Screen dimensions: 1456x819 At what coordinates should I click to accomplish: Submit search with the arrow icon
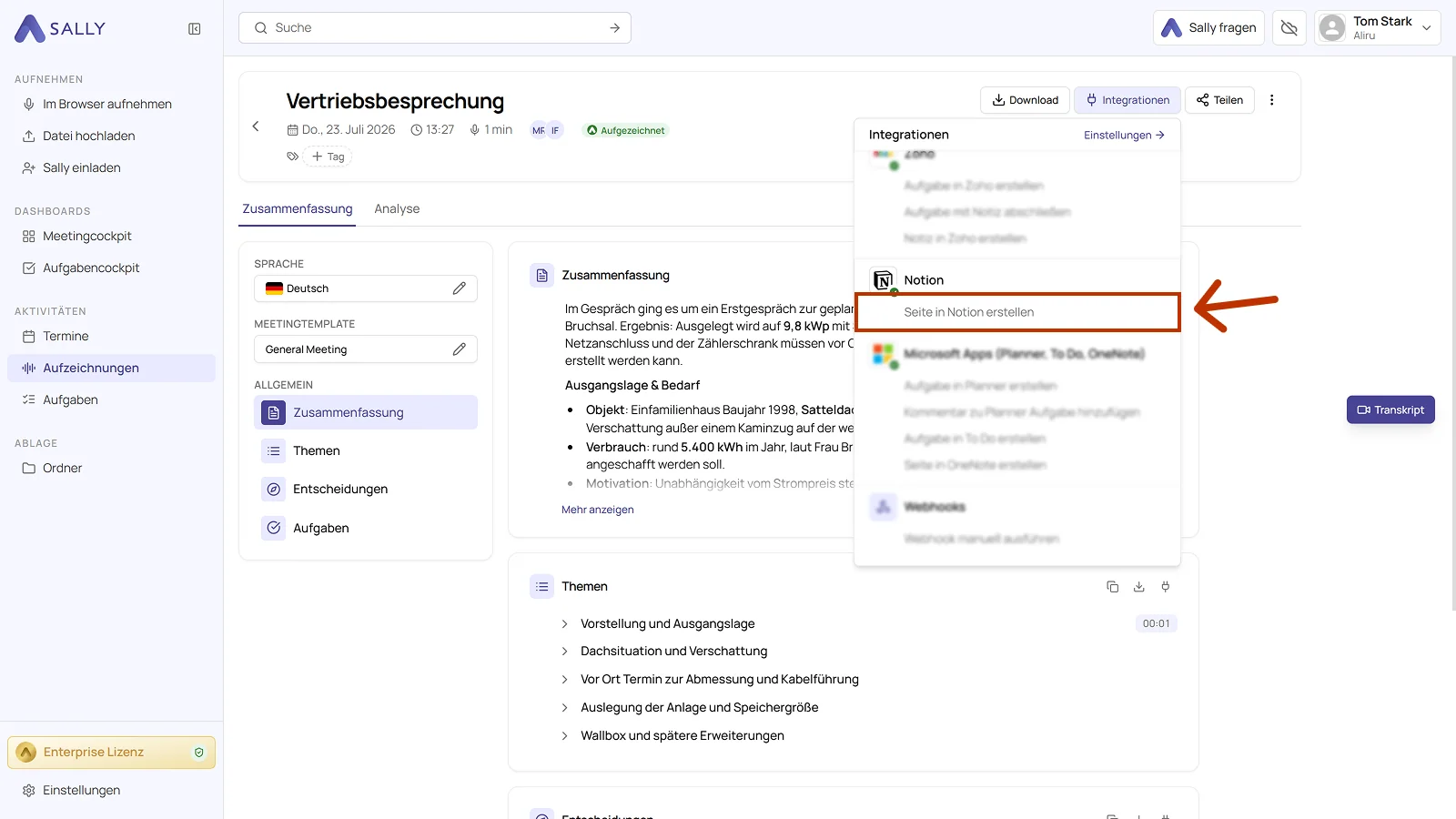[615, 28]
